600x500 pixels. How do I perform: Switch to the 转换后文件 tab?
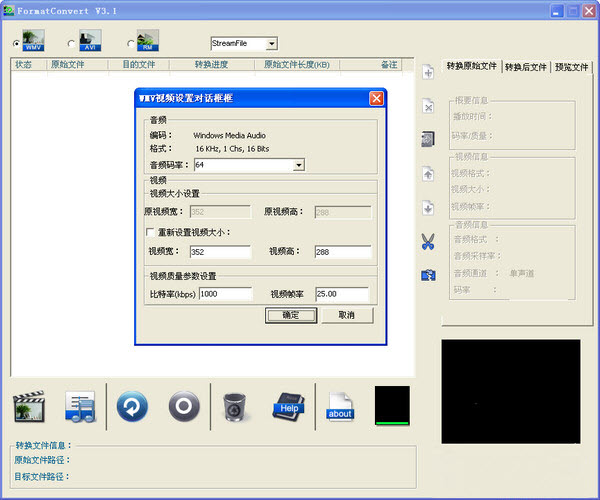pyautogui.click(x=525, y=67)
